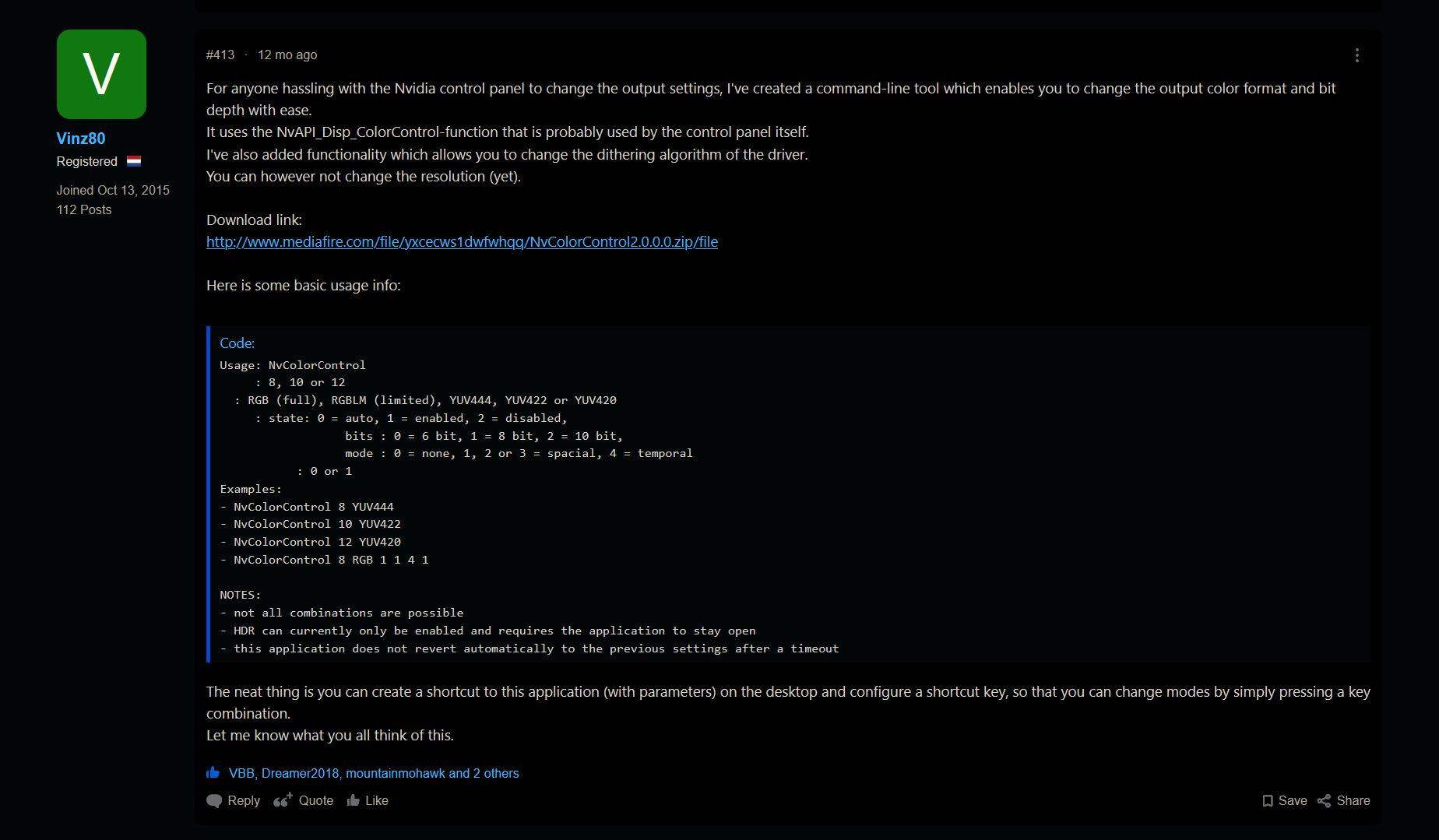Click the green V user avatar
This screenshot has width=1439, height=840.
pyautogui.click(x=101, y=74)
